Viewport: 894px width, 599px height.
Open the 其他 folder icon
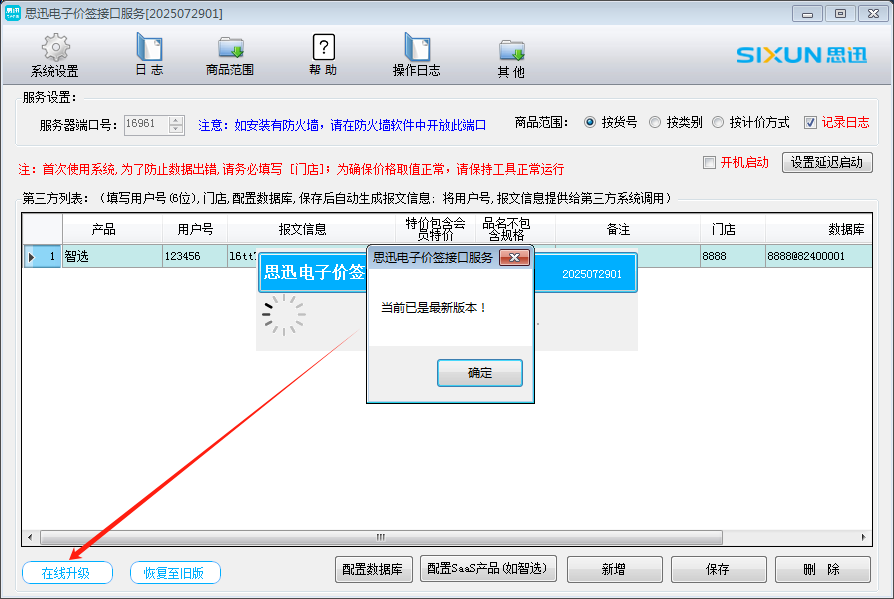coord(511,50)
